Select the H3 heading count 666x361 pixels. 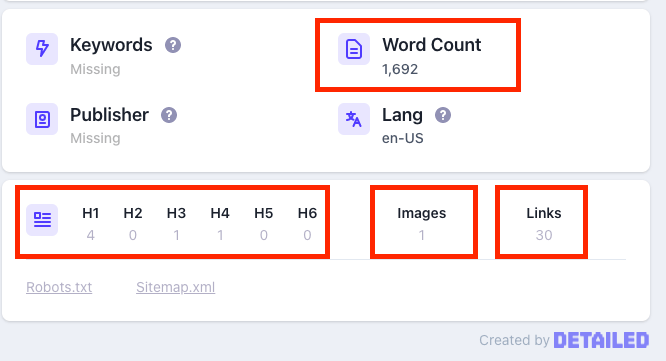pyautogui.click(x=176, y=223)
